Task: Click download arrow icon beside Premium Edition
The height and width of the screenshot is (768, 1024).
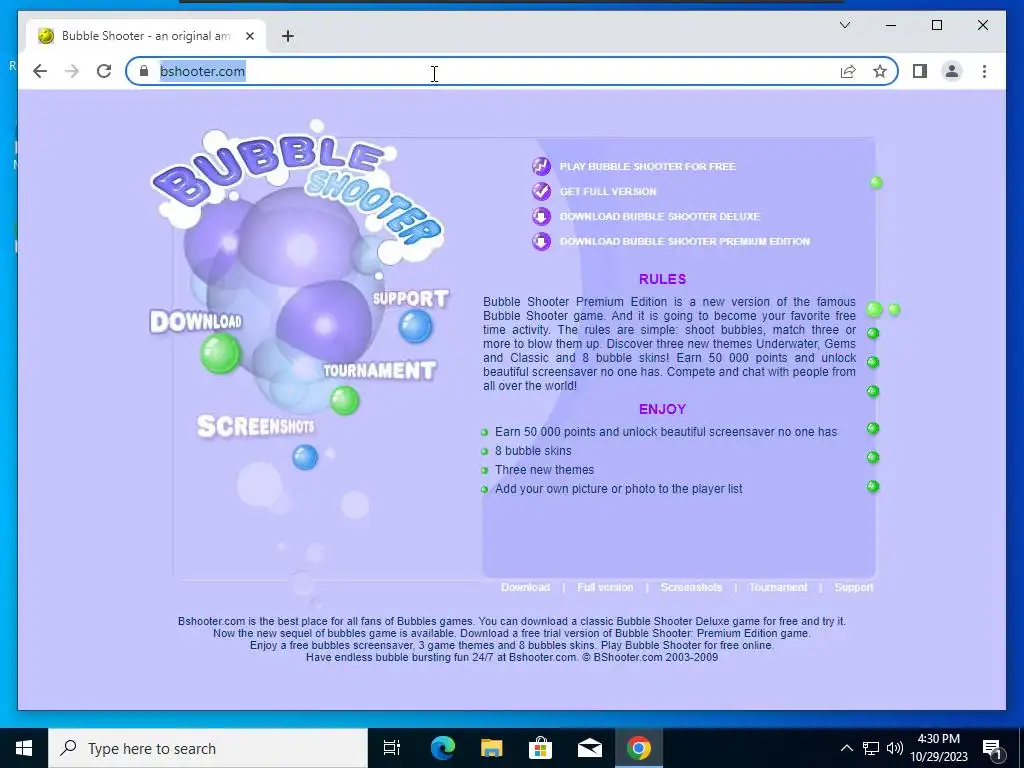Action: pos(541,241)
